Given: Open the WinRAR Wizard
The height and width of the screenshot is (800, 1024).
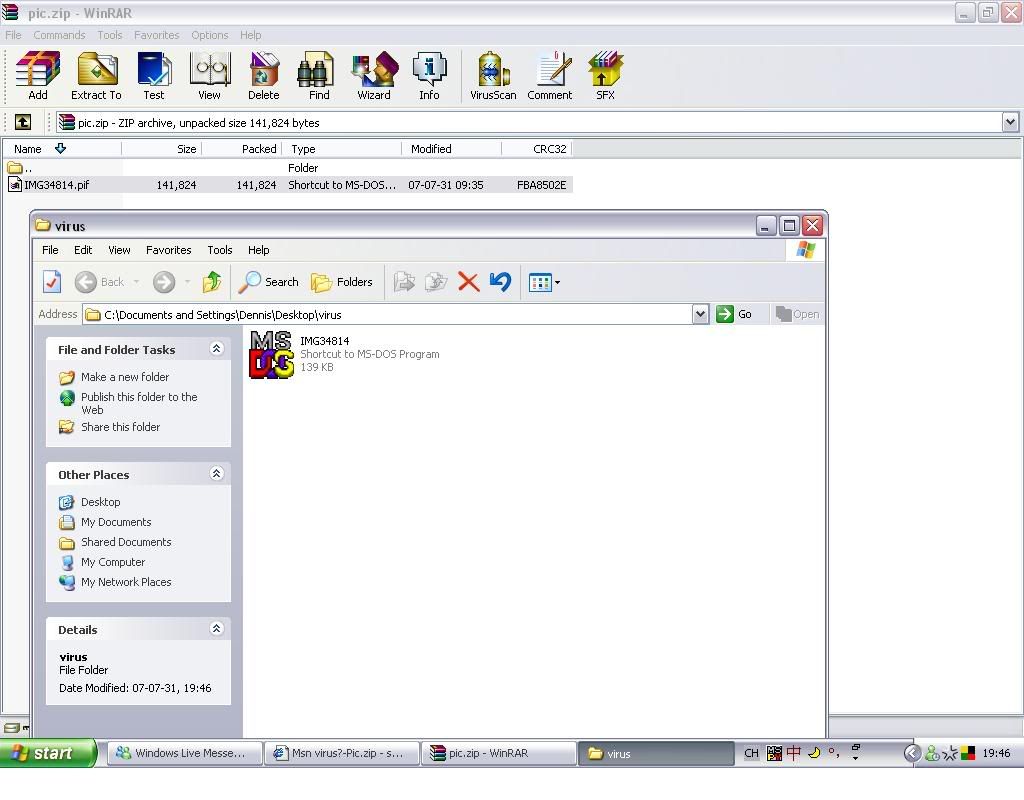Looking at the screenshot, I should (x=374, y=77).
